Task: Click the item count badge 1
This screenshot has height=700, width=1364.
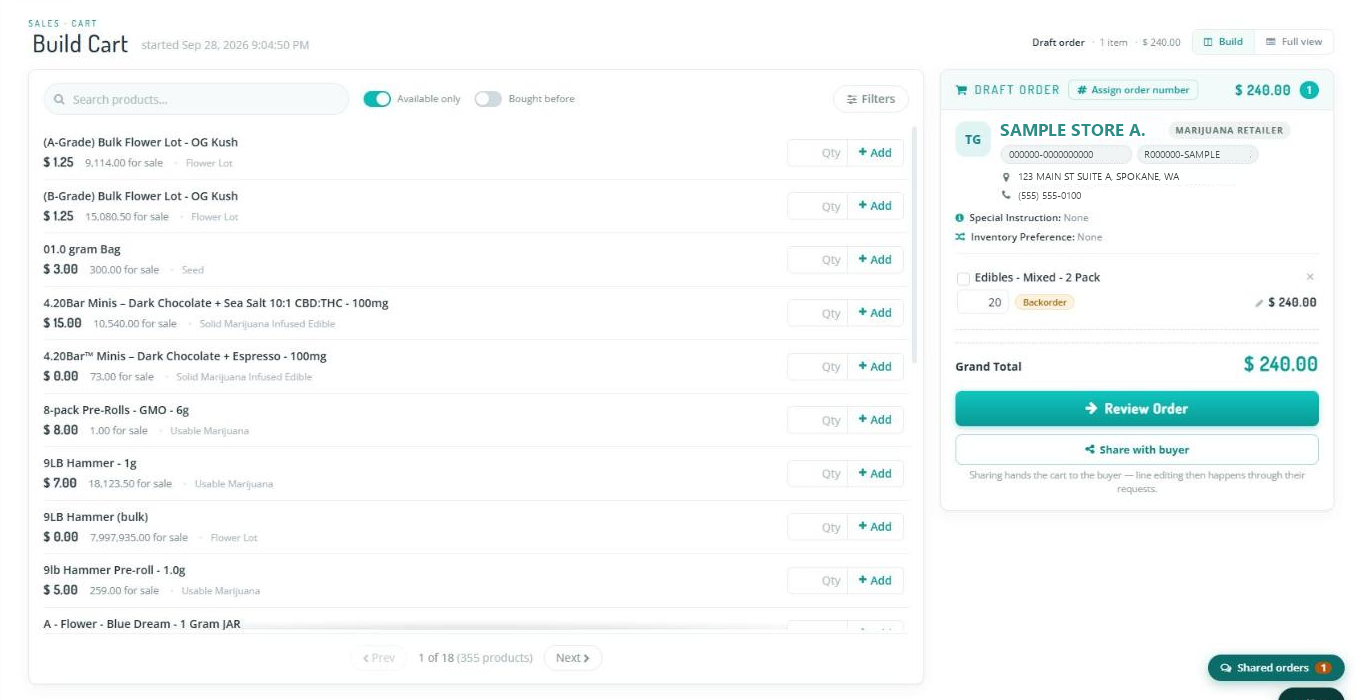Action: 1309,90
